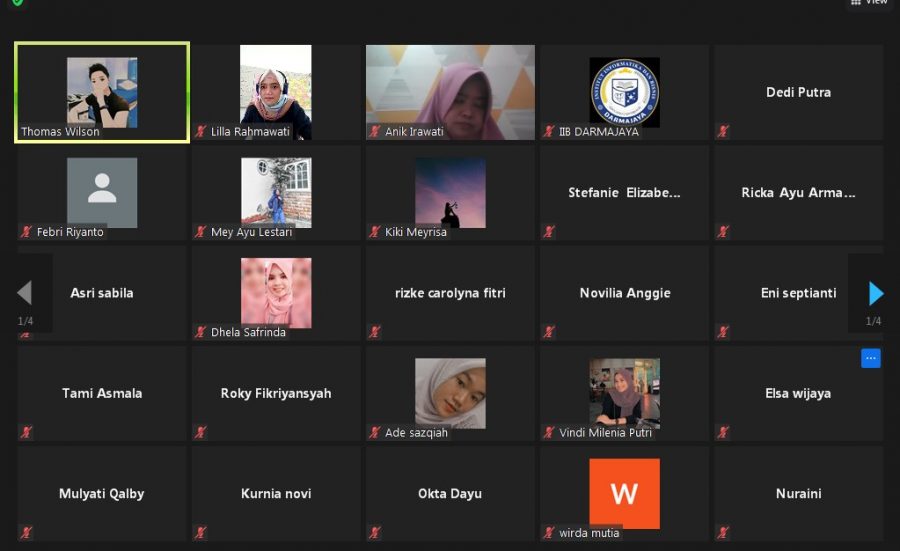The width and height of the screenshot is (900, 551).
Task: Go to previous page of participants
Action: coord(25,293)
